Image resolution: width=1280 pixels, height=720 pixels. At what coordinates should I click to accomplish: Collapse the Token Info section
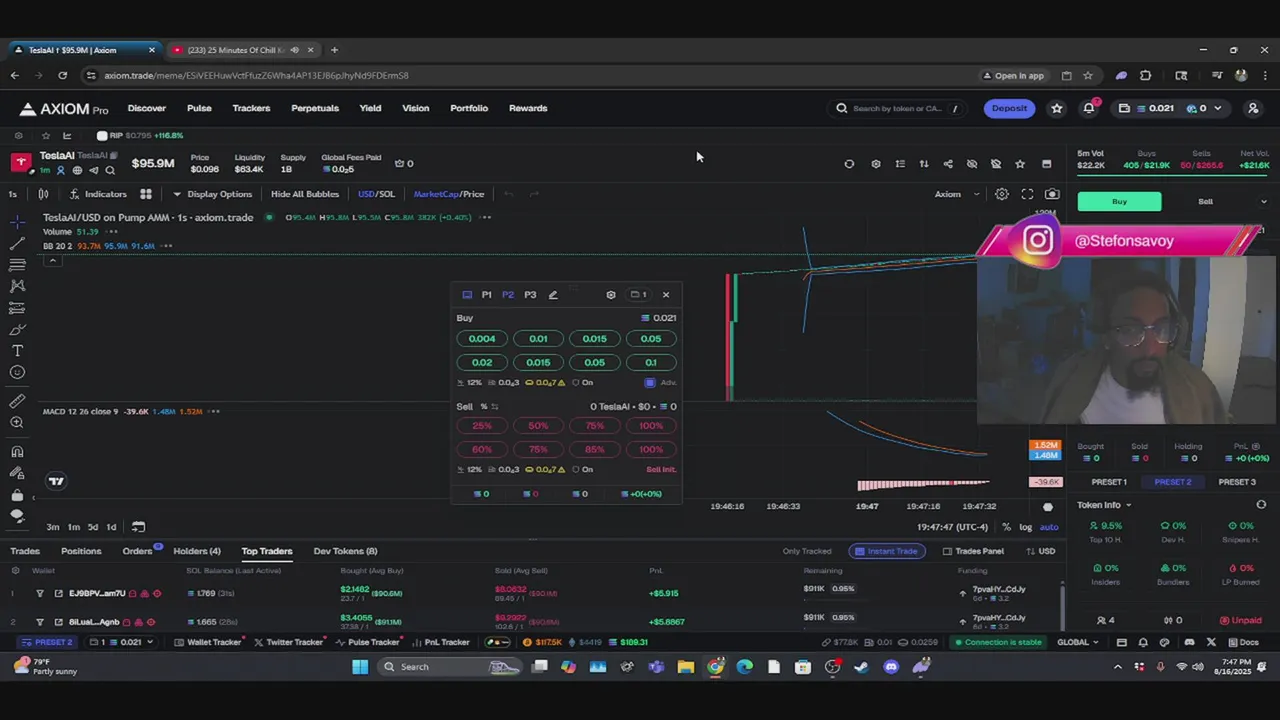1104,505
